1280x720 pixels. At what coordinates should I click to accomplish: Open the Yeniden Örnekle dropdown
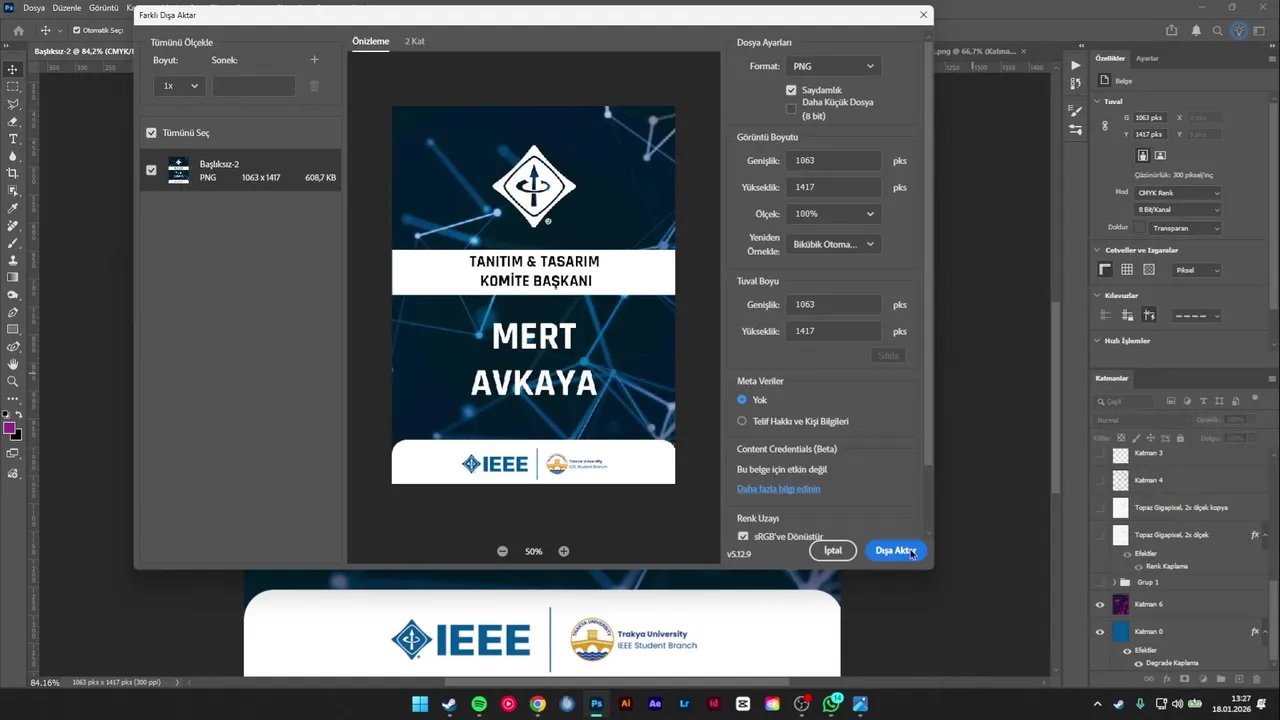(x=833, y=244)
